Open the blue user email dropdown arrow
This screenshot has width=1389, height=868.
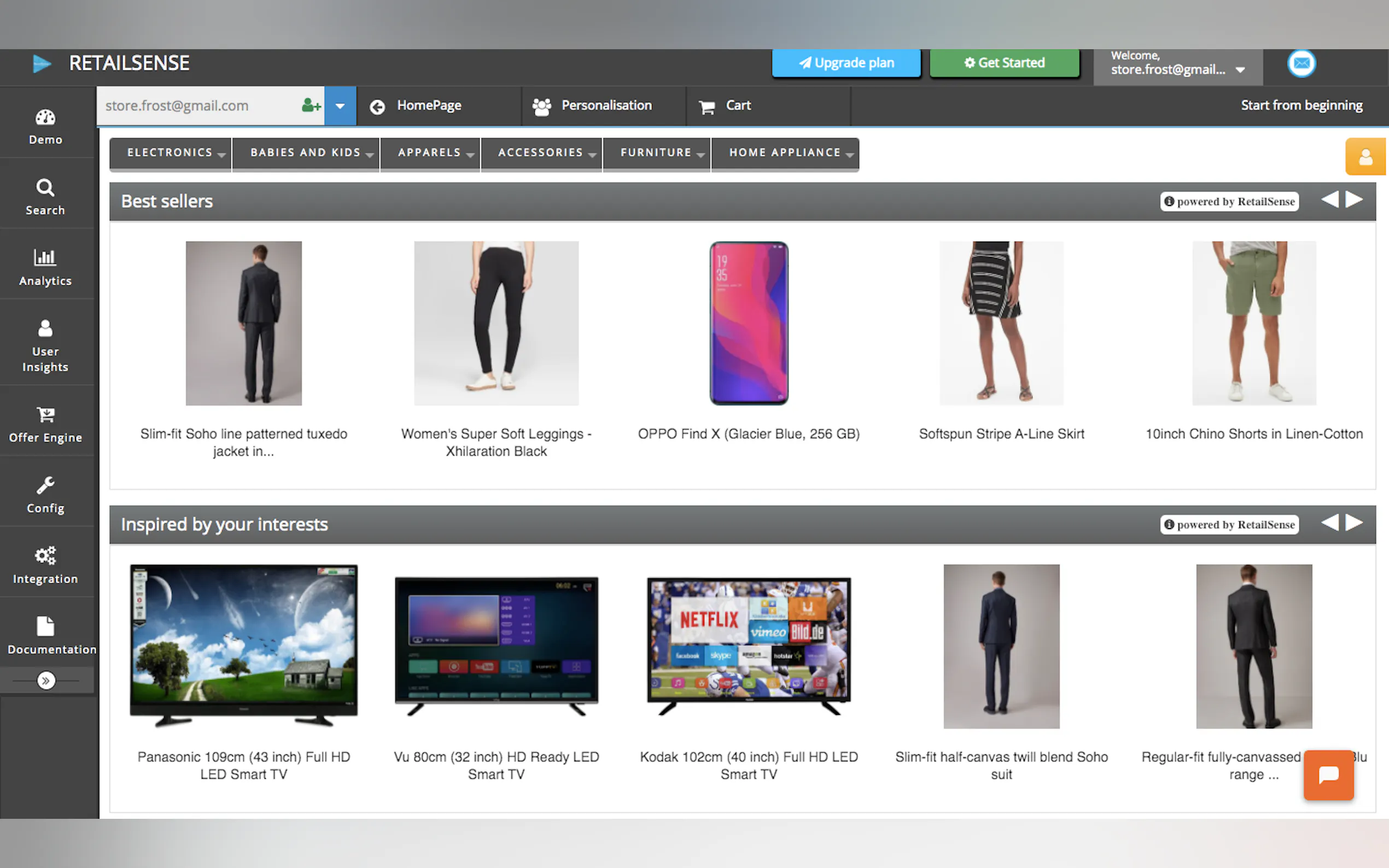pos(340,105)
